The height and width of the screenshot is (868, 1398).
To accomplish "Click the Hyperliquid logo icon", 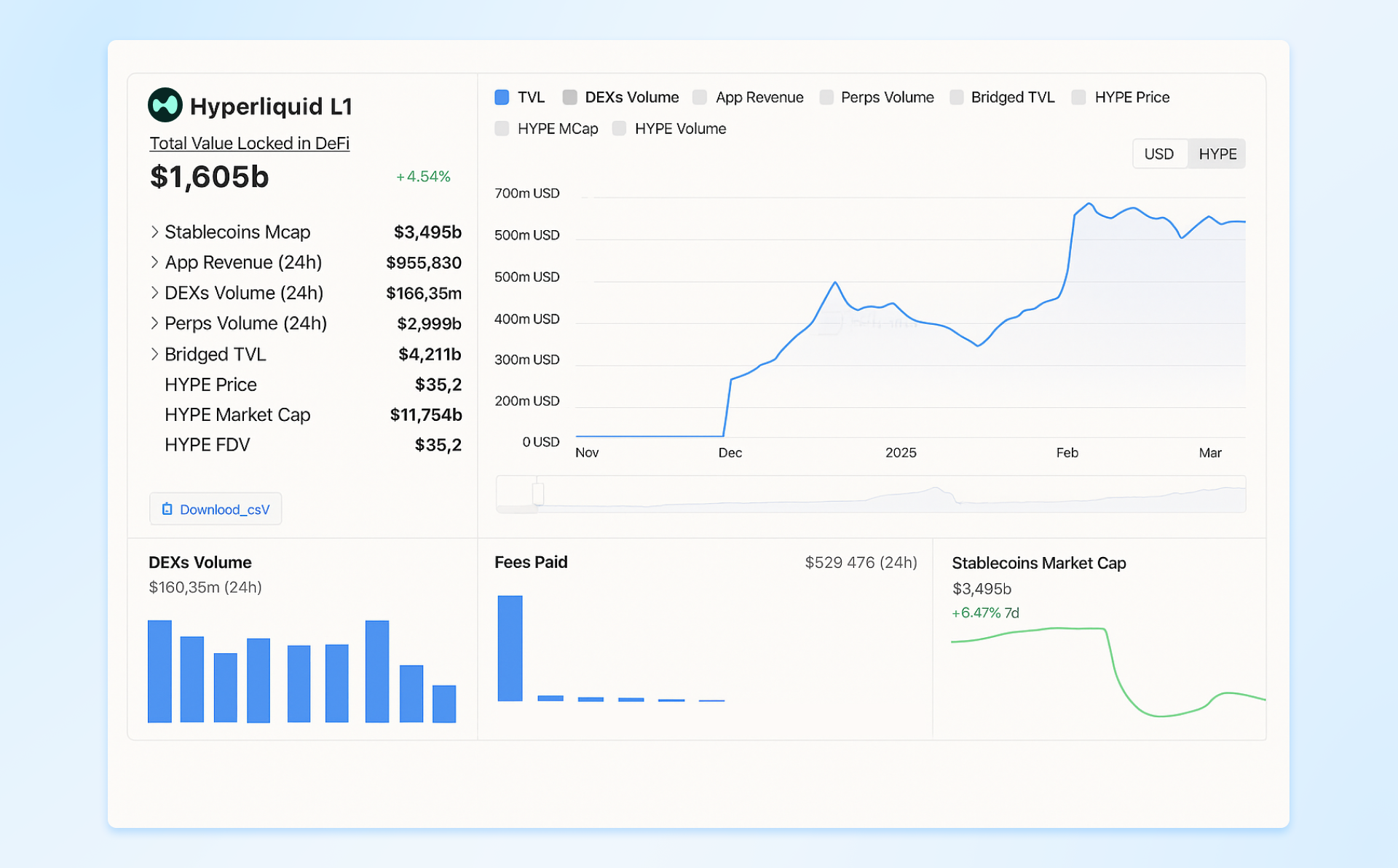I will pos(165,105).
